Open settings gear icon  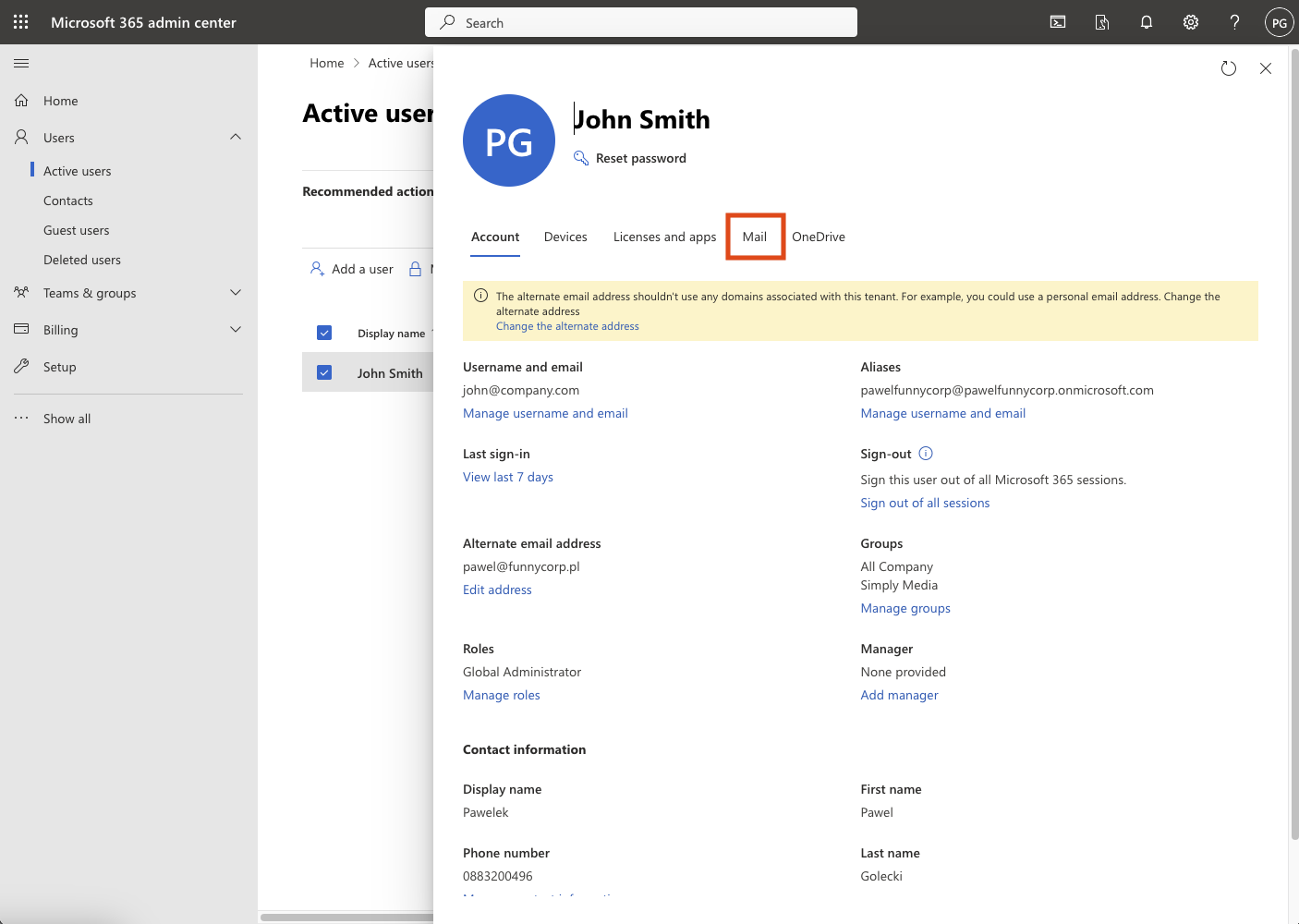[1191, 22]
